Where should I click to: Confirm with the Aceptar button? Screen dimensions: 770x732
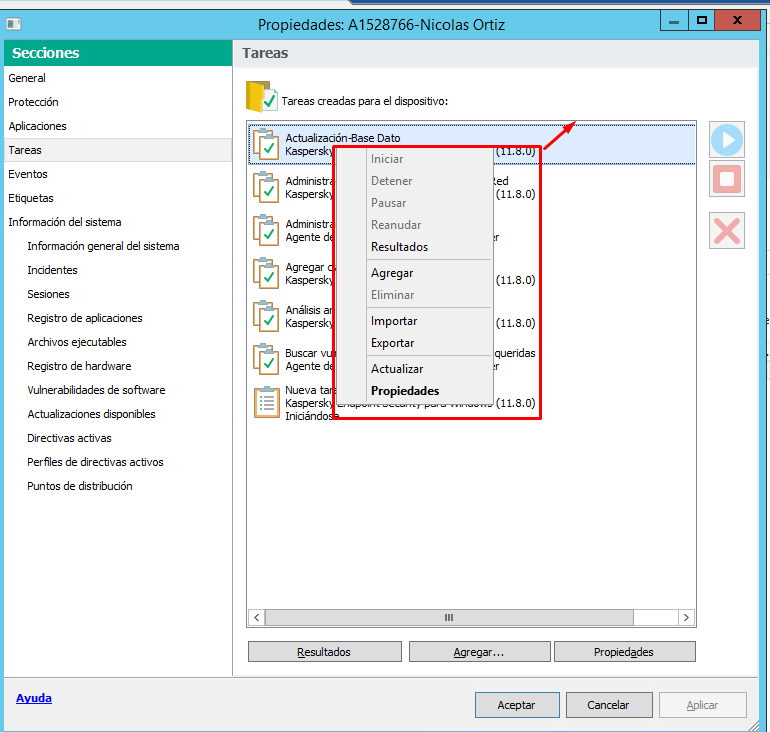517,705
